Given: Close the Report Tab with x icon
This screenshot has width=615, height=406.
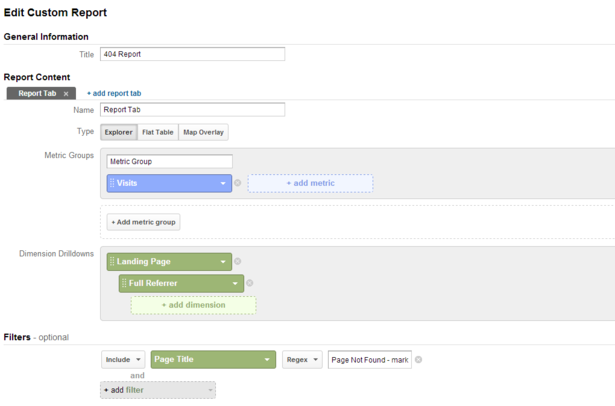Looking at the screenshot, I should pos(66,94).
